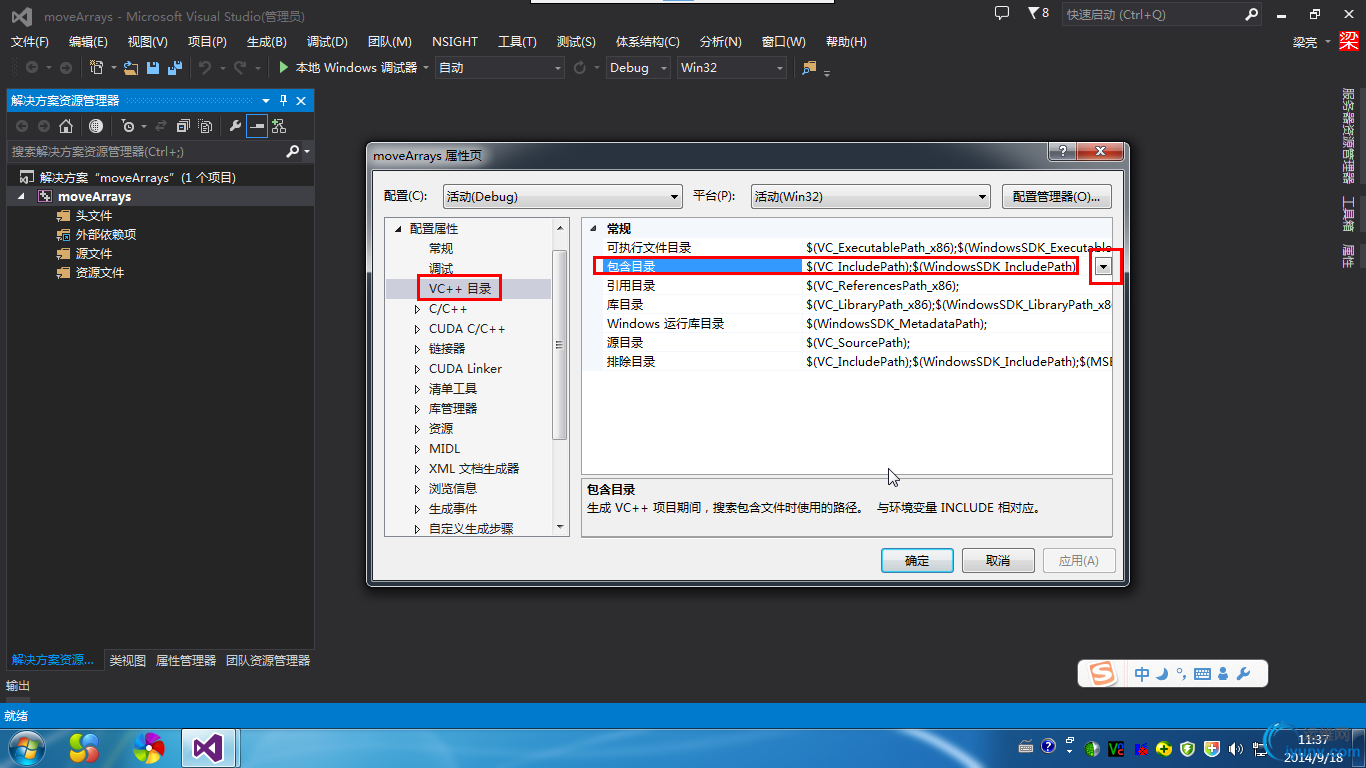This screenshot has height=768, width=1366.
Task: Click the volume speaker tray icon
Action: coord(1237,747)
